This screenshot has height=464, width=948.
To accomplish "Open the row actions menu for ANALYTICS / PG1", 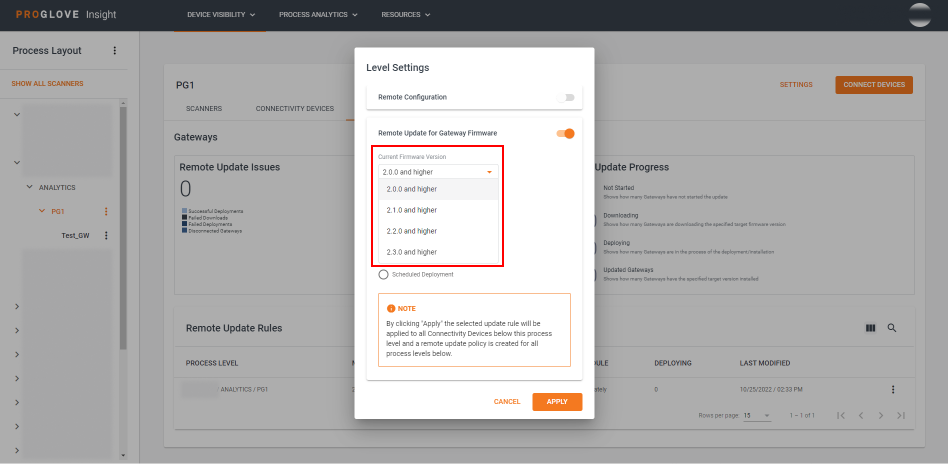I will 893,389.
